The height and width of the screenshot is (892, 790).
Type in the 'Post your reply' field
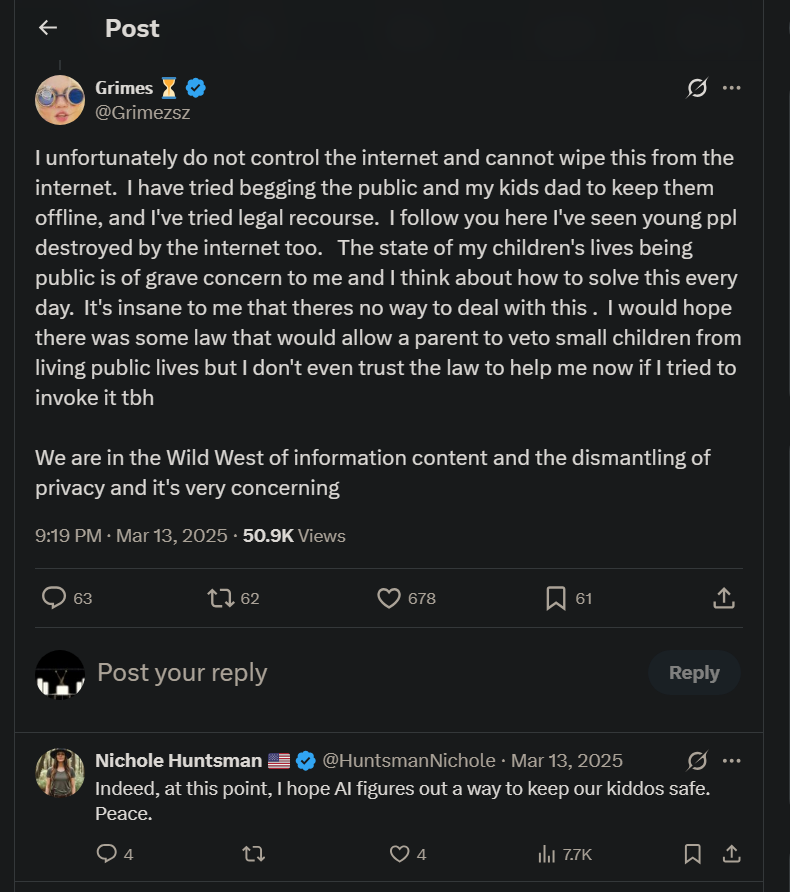click(x=300, y=673)
